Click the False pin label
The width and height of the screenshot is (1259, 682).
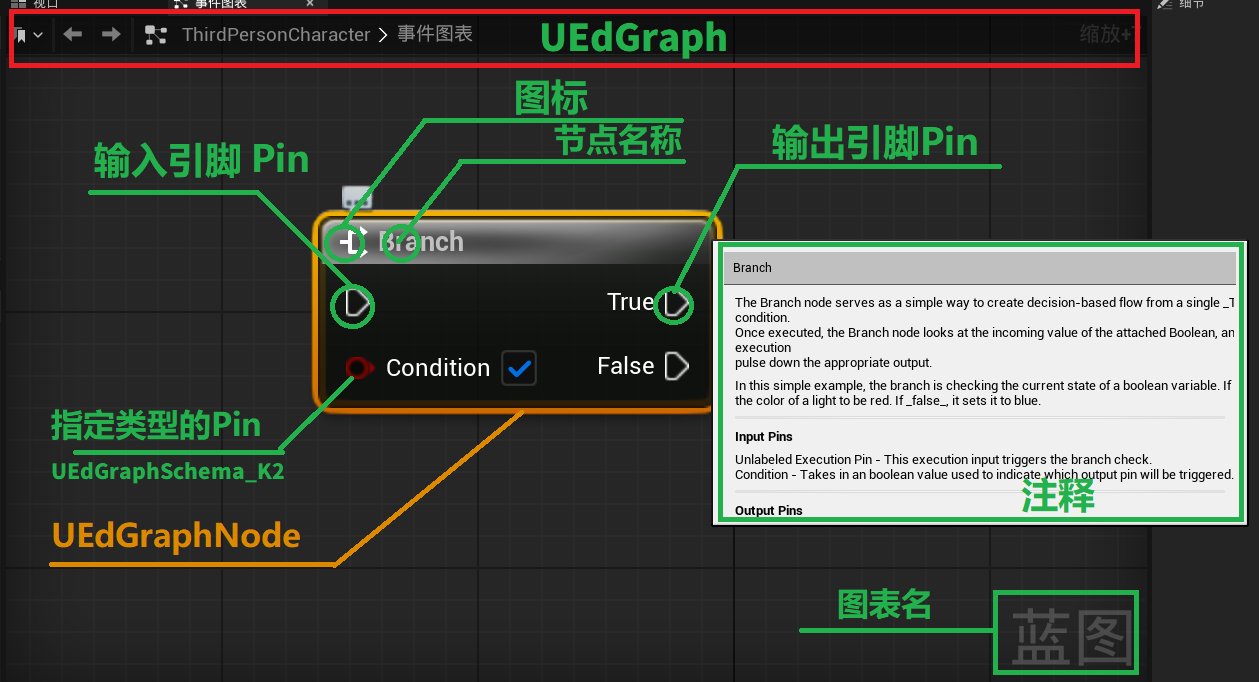626,366
